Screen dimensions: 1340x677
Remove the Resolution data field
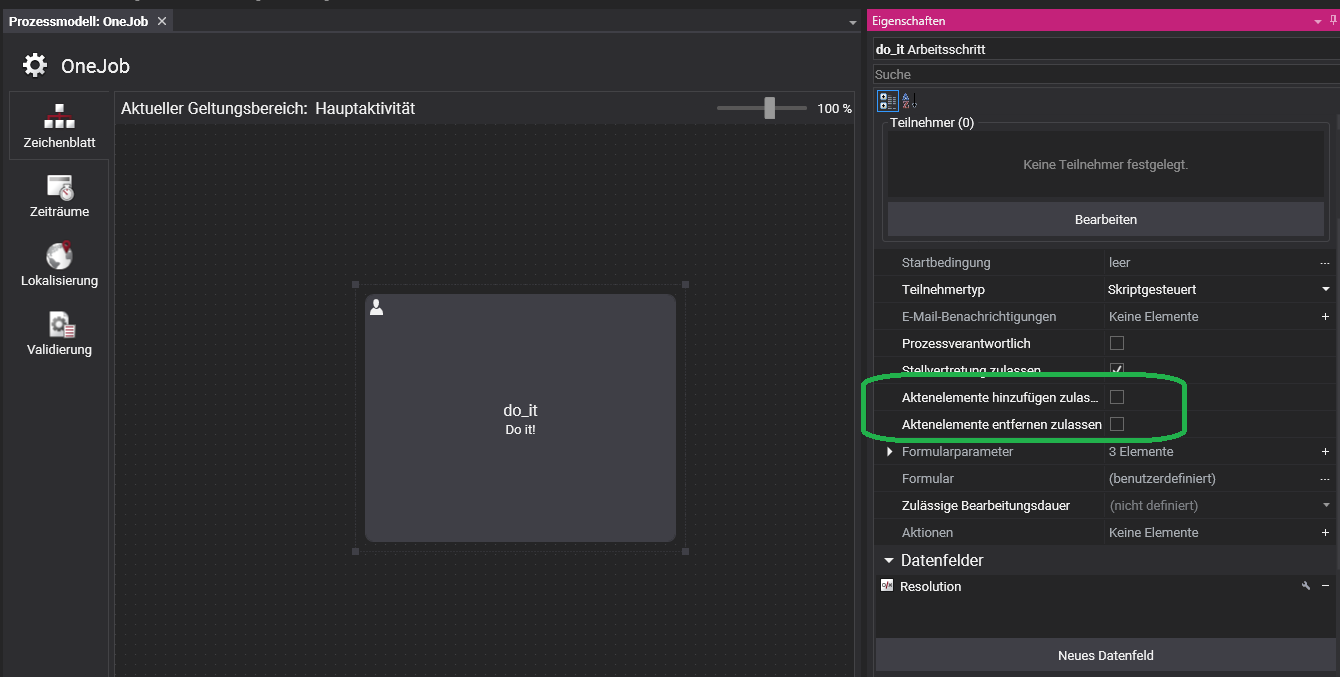[x=1326, y=586]
